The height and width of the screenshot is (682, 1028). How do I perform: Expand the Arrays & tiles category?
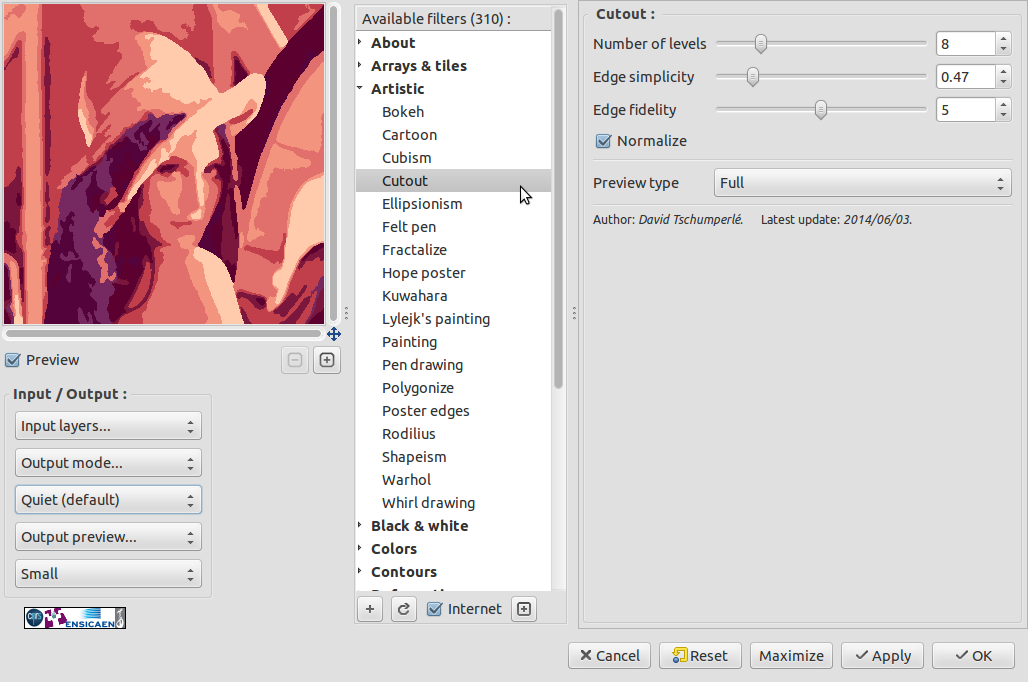360,66
